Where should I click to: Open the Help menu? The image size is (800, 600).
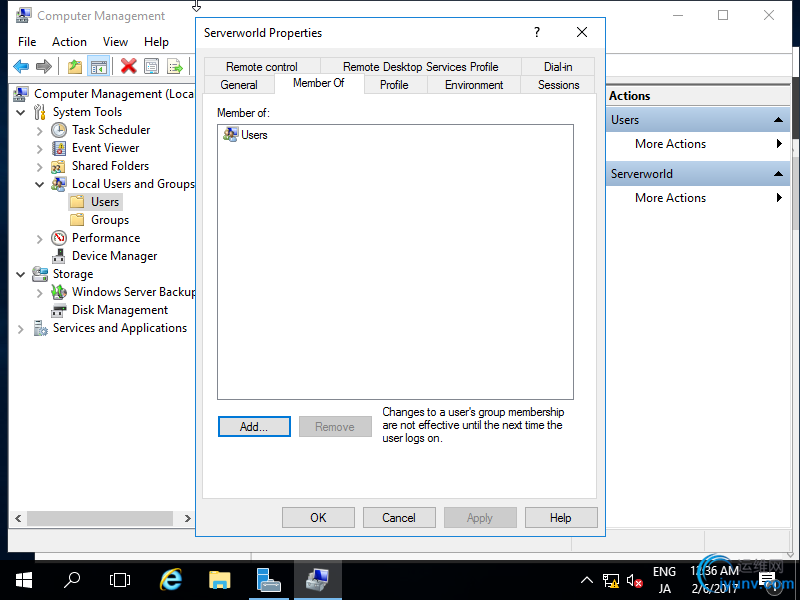tap(156, 42)
